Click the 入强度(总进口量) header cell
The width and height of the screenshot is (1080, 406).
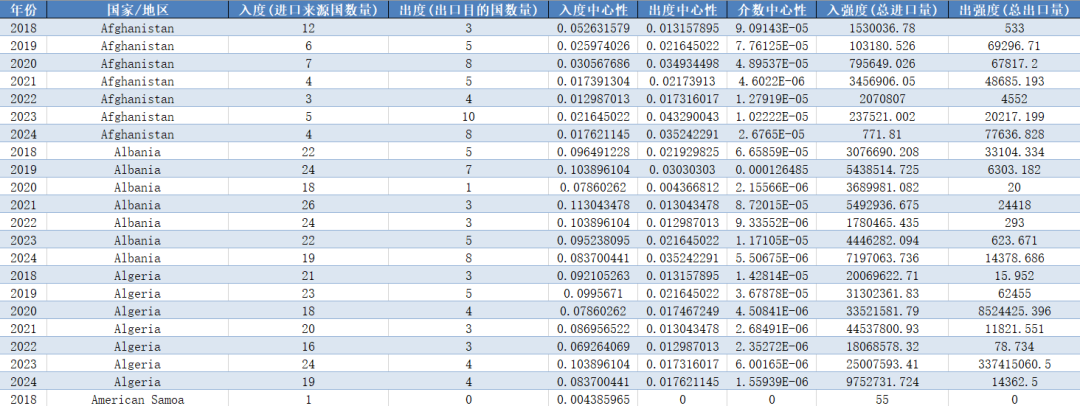pos(882,10)
